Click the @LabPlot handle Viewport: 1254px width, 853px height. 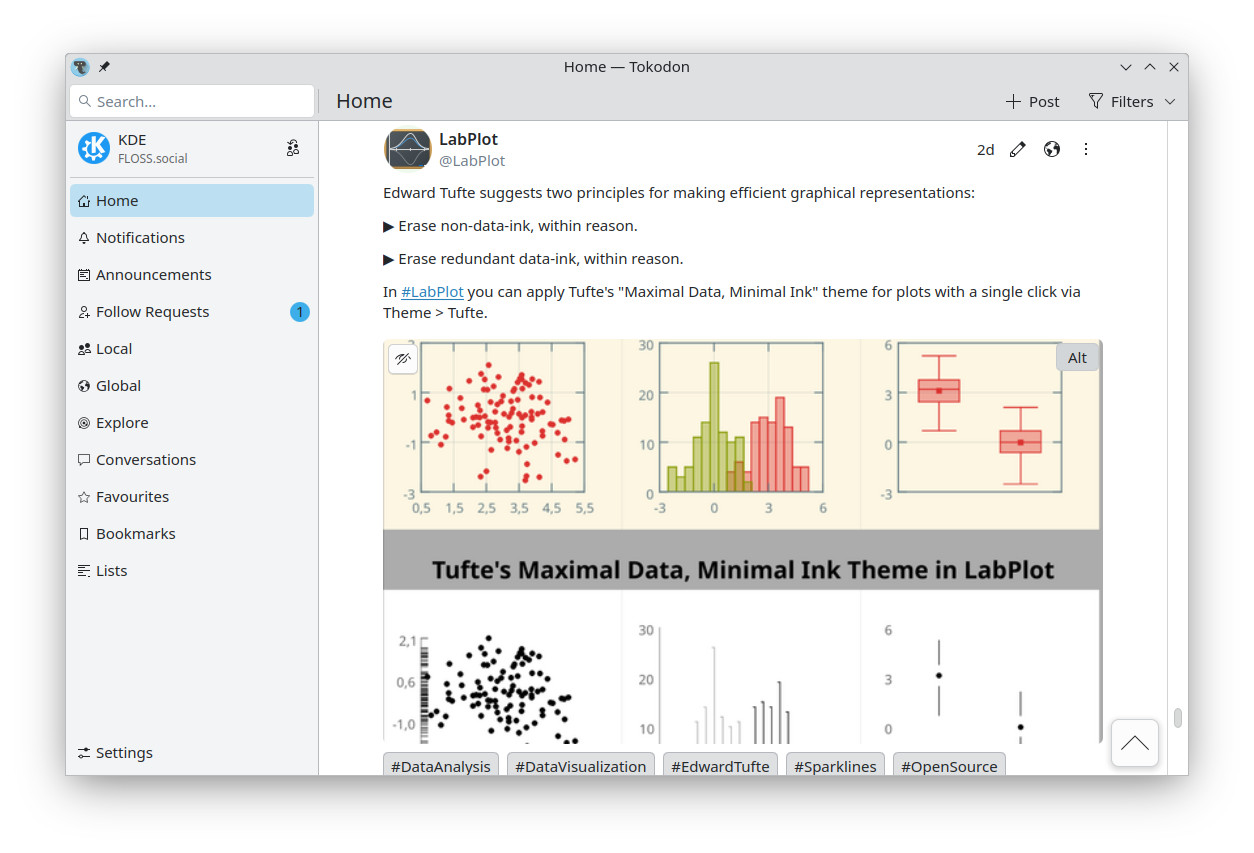[472, 161]
